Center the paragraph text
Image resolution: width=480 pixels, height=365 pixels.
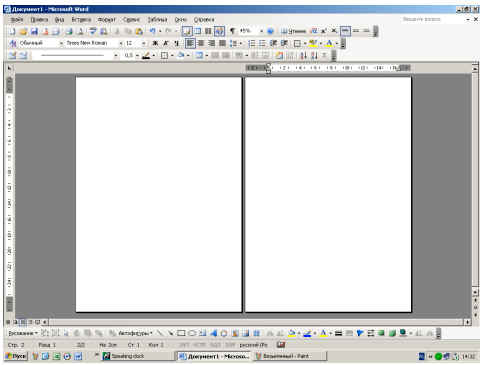pos(201,43)
